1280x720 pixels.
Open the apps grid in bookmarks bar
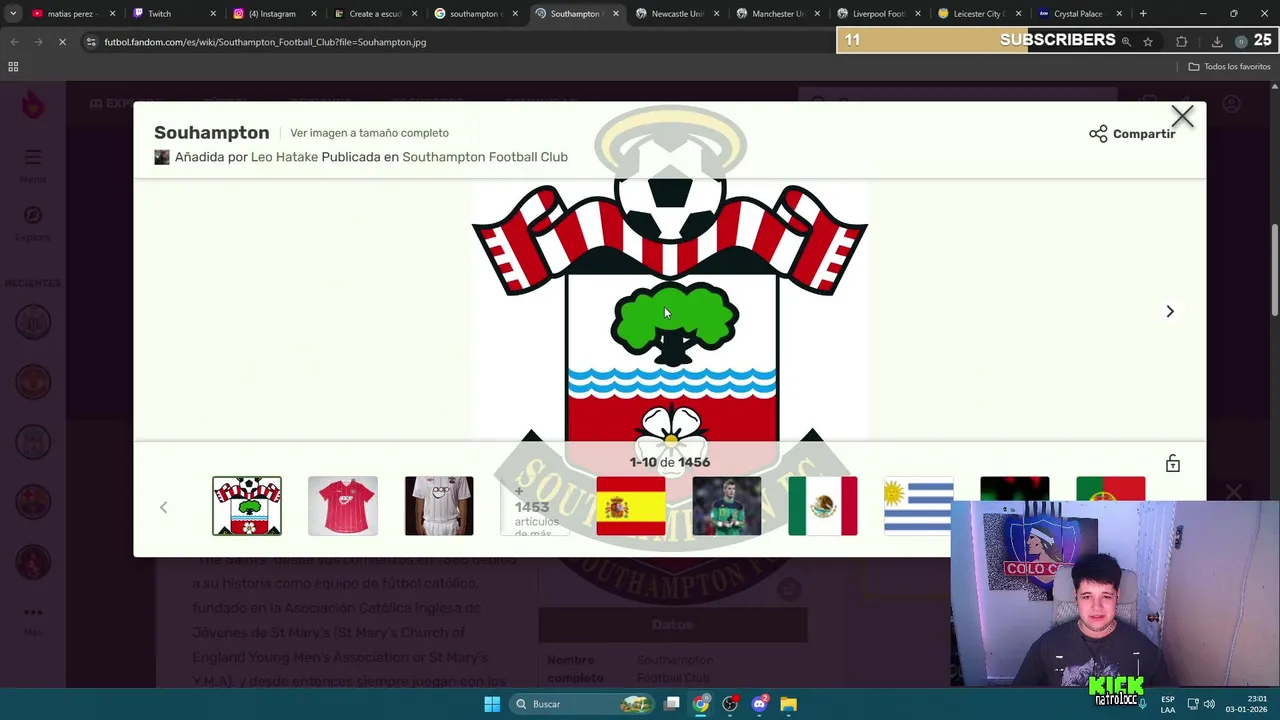pyautogui.click(x=13, y=67)
